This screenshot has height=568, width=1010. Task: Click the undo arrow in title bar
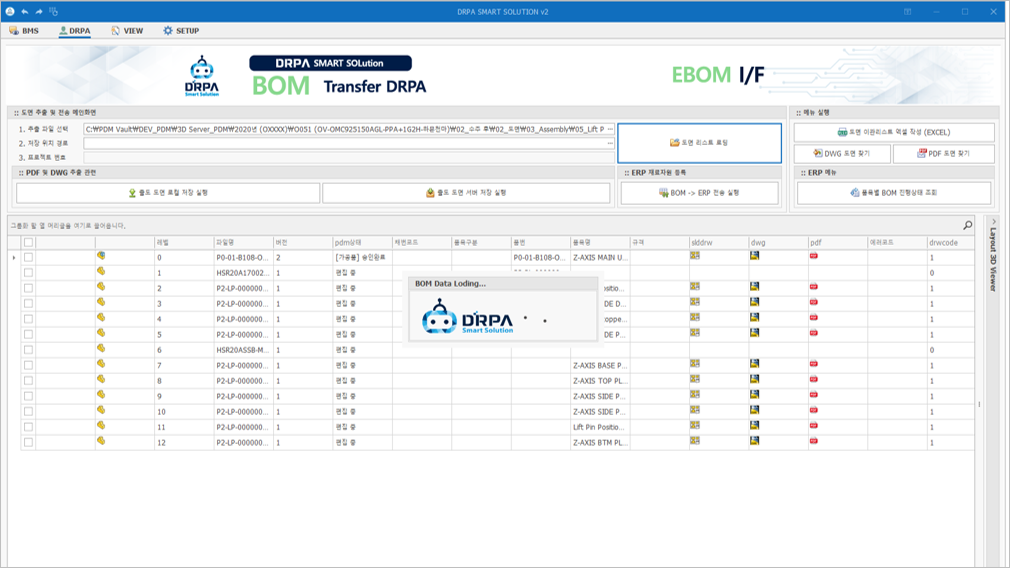pos(24,12)
